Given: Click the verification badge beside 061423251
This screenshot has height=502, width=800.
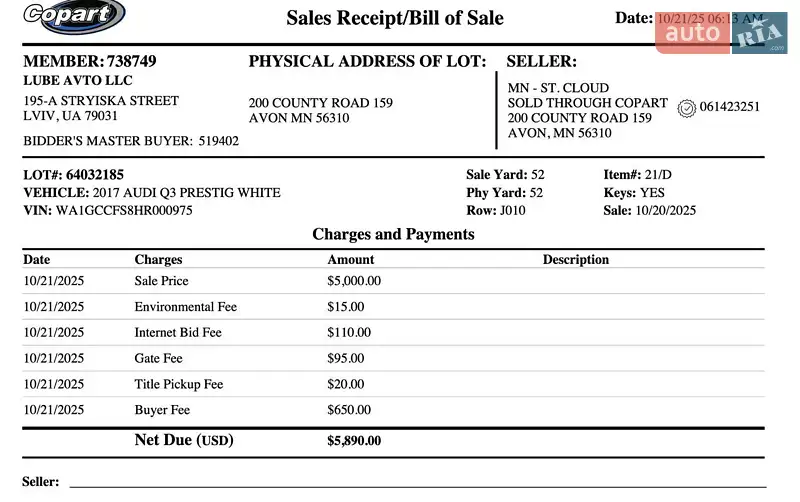Looking at the screenshot, I should pos(686,108).
